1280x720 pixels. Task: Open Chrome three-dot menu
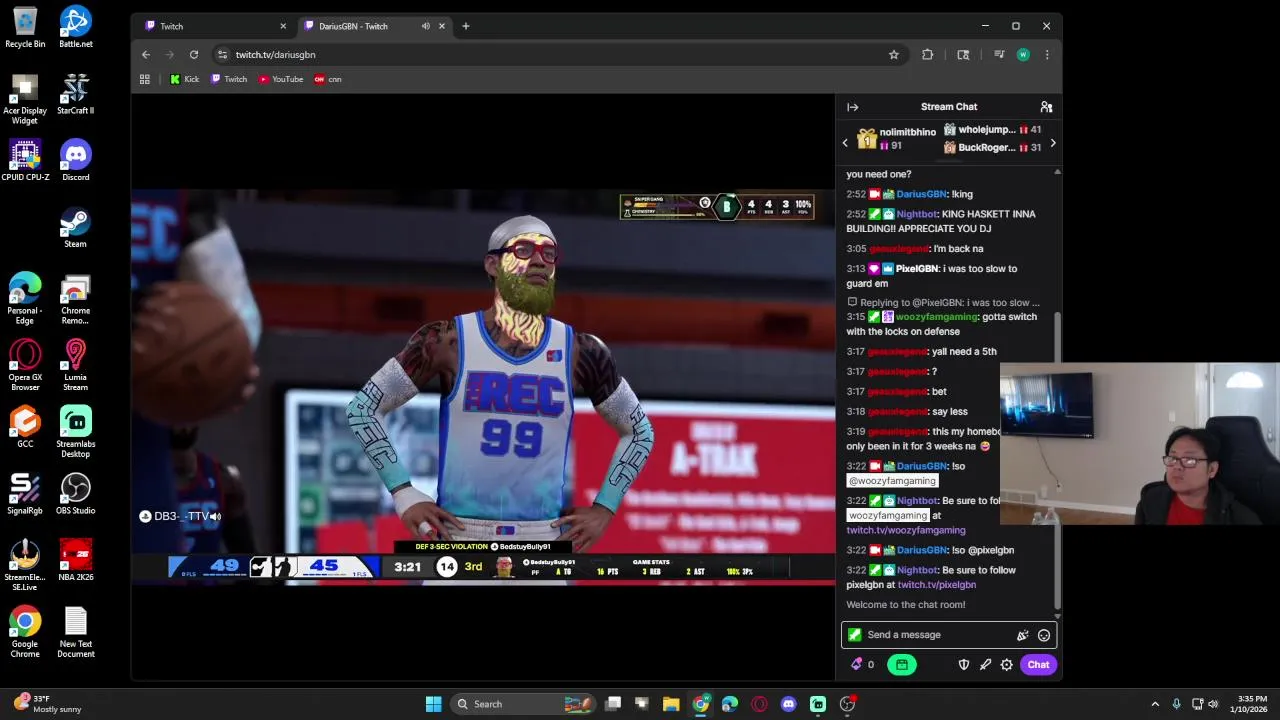coord(1047,55)
